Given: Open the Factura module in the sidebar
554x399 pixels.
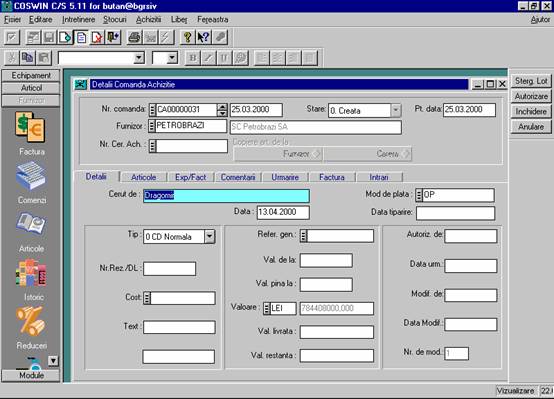Looking at the screenshot, I should (31, 134).
